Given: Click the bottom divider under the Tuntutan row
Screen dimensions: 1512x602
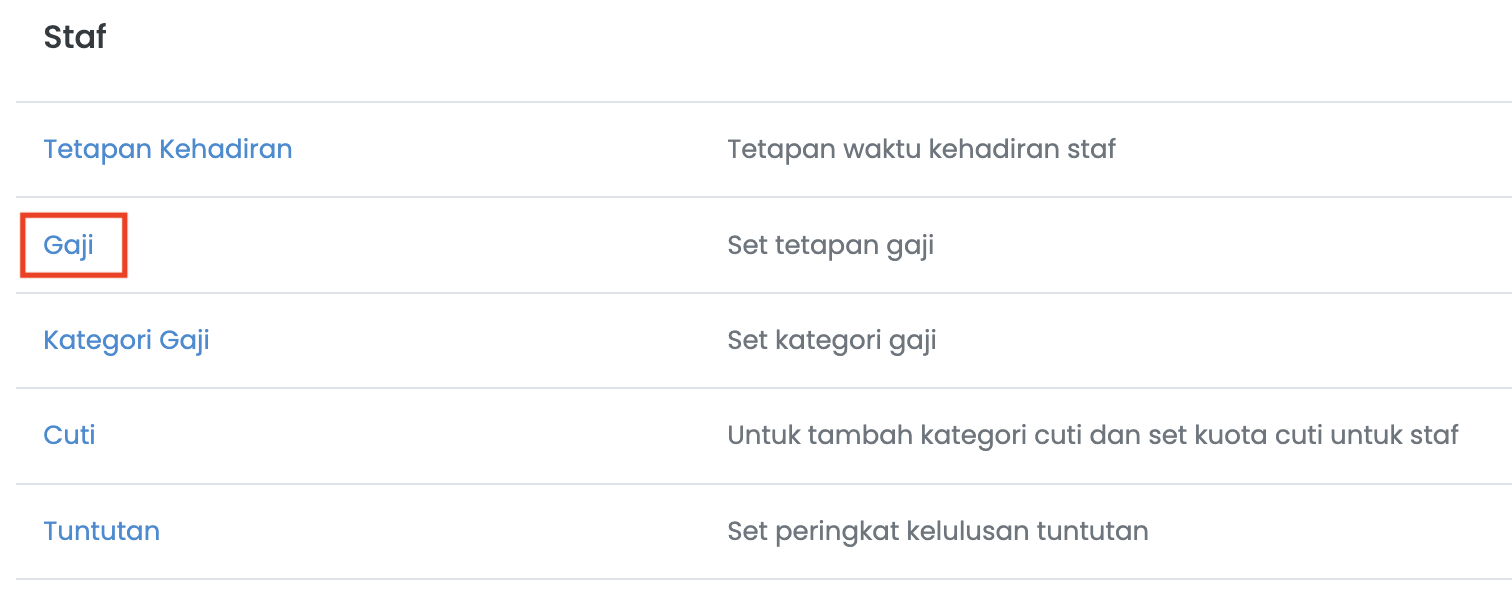Looking at the screenshot, I should click(764, 579).
